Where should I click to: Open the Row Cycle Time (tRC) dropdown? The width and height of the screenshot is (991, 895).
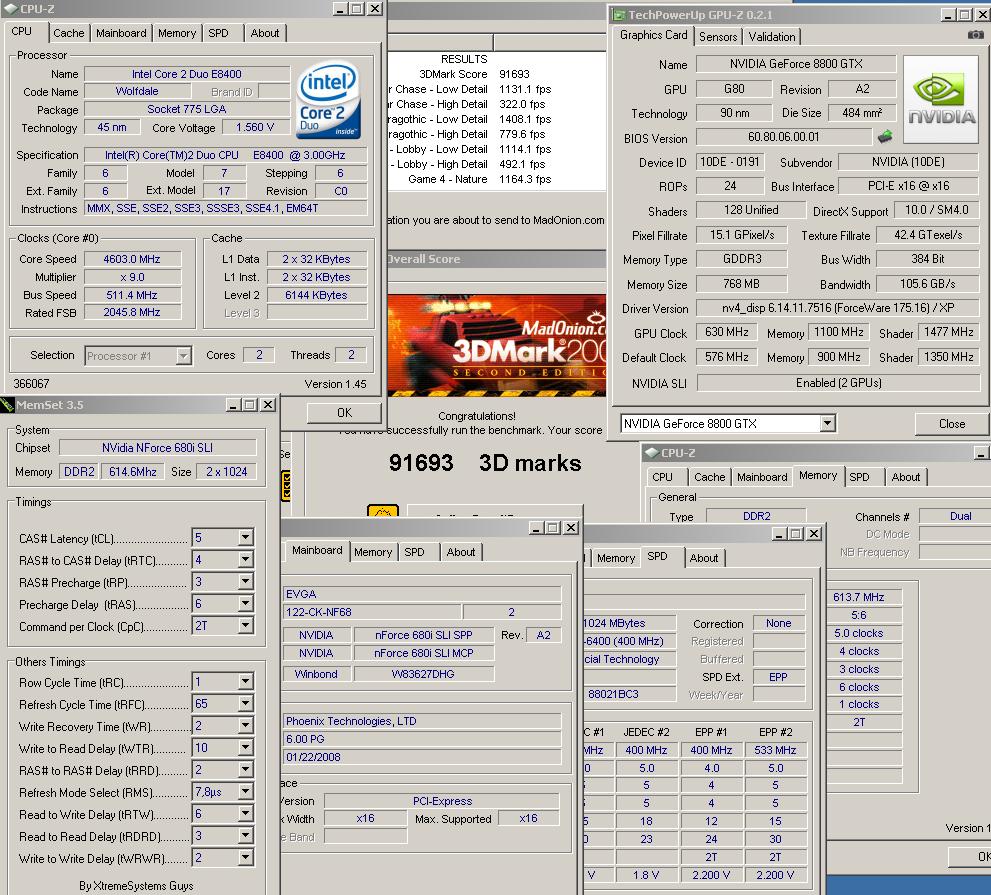coord(246,682)
